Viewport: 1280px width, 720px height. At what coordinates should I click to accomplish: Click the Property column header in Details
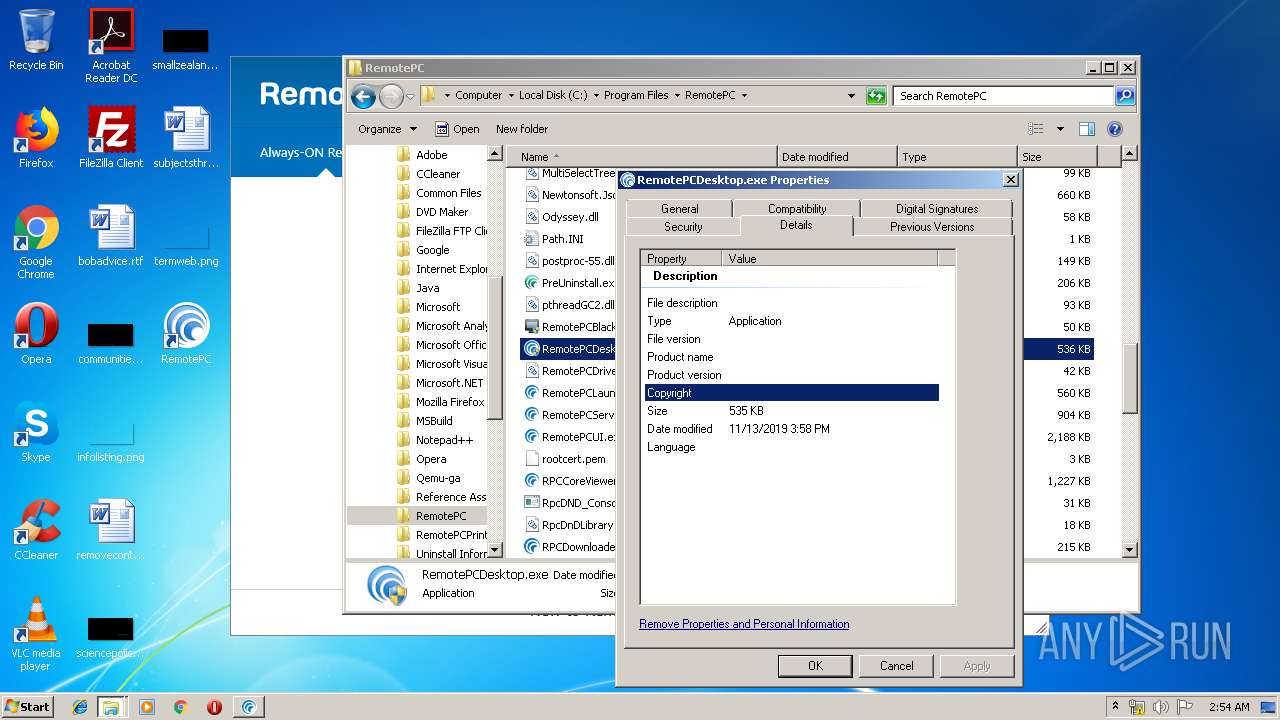tap(681, 258)
